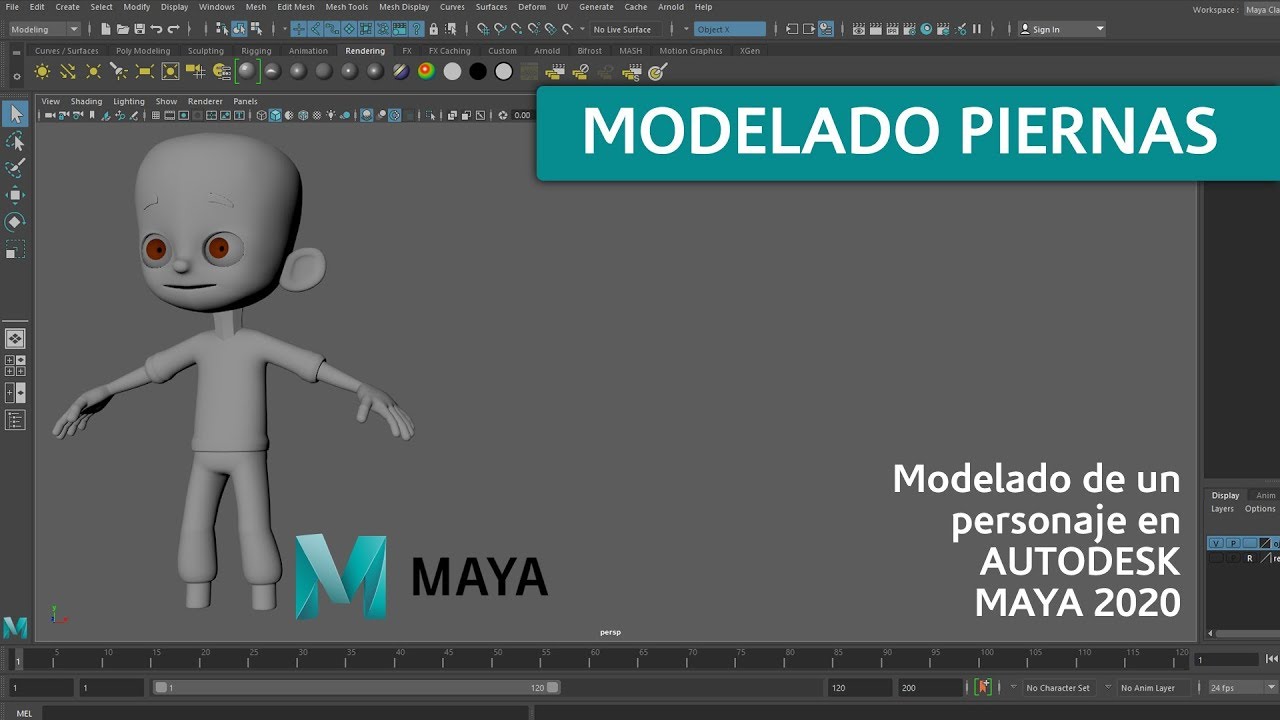Click frame 50 on the time slider

coord(494,661)
